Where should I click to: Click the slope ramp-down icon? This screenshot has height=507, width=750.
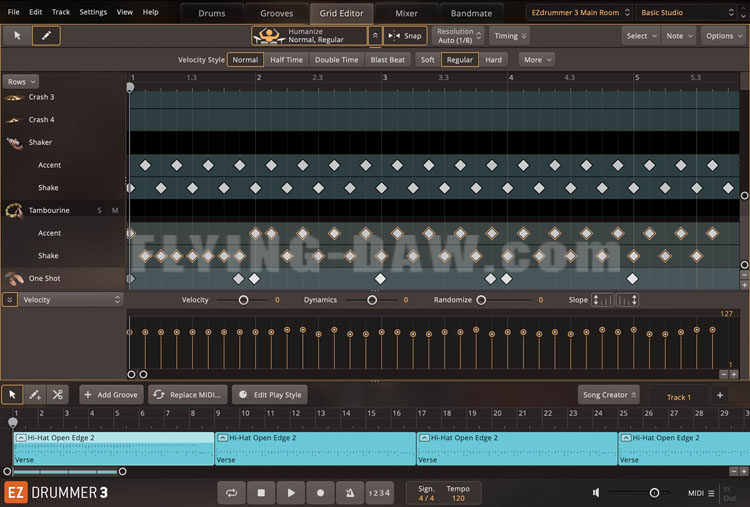628,300
